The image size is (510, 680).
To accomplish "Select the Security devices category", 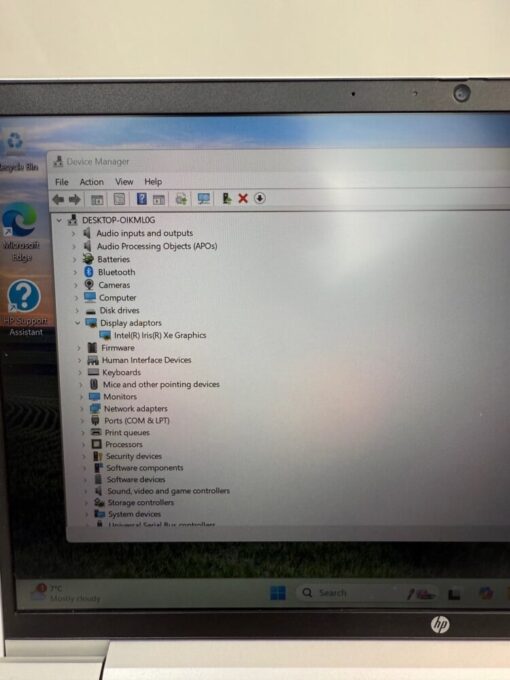I will tap(134, 456).
